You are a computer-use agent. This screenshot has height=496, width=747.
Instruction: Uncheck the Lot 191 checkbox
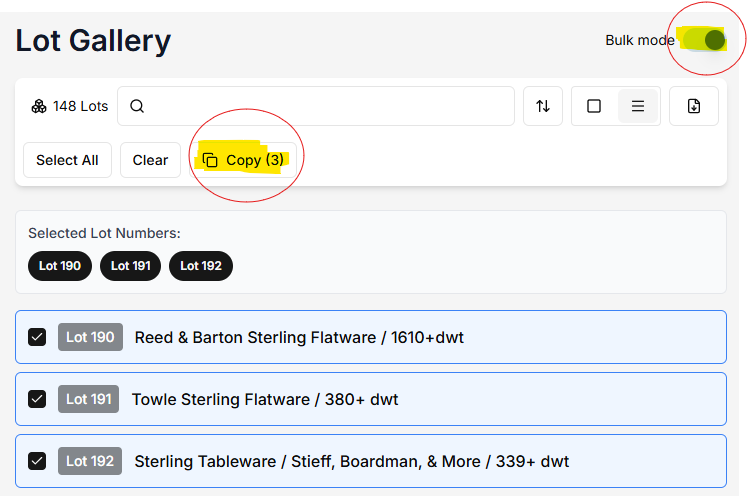37,399
